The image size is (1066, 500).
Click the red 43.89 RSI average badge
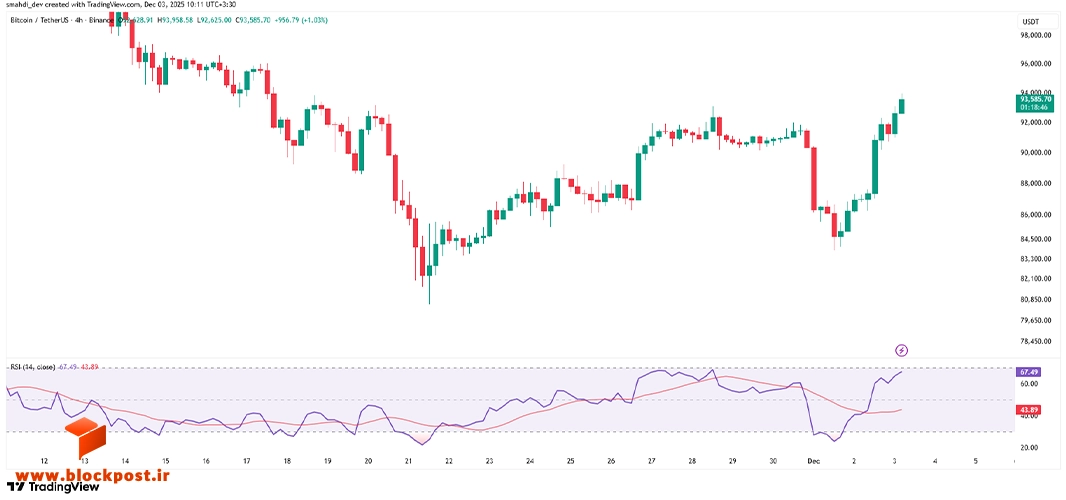tap(1027, 410)
